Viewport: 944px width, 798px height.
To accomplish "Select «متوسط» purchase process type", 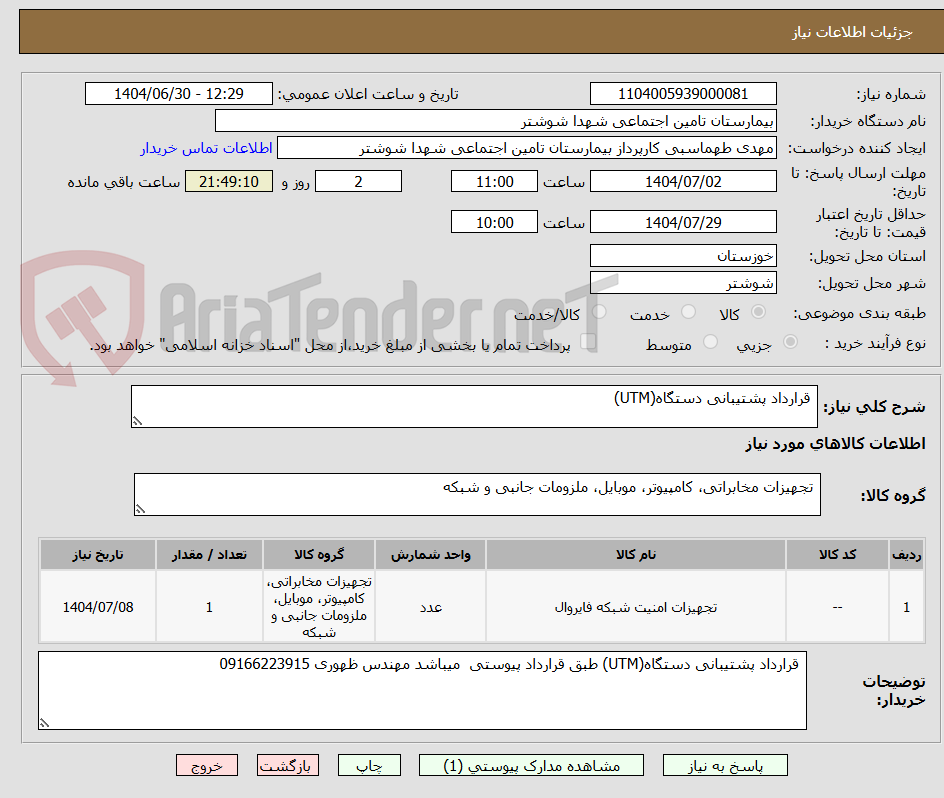I will pos(711,341).
